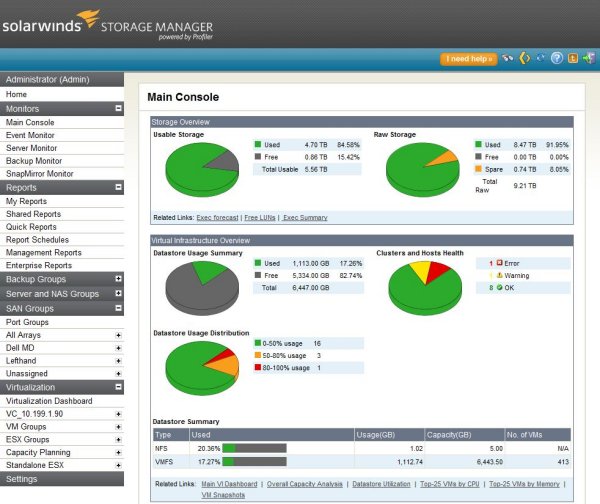Open Report Schedules
The image size is (600, 504).
[62, 240]
